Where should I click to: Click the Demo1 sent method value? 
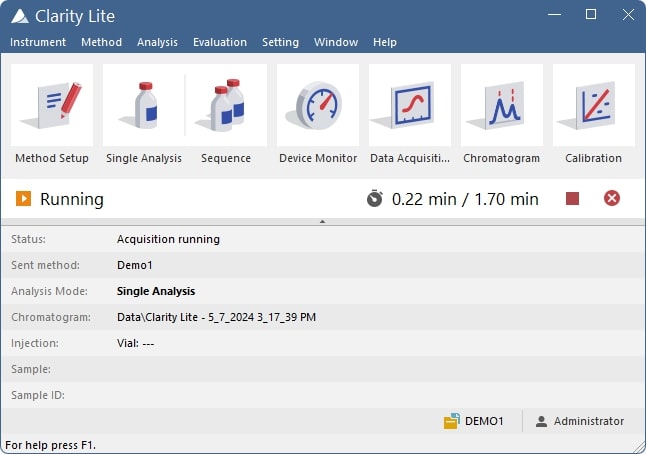[x=135, y=265]
